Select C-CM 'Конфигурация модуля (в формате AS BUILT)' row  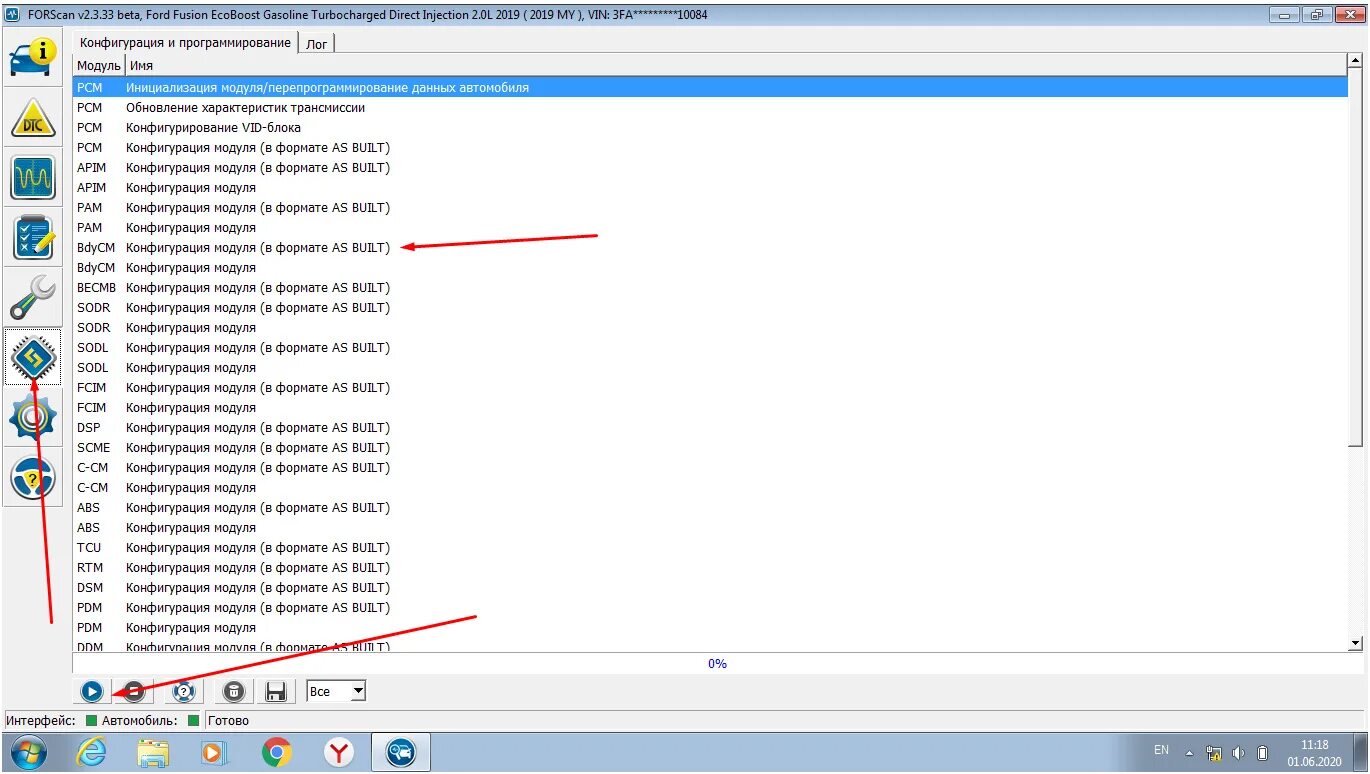point(710,467)
